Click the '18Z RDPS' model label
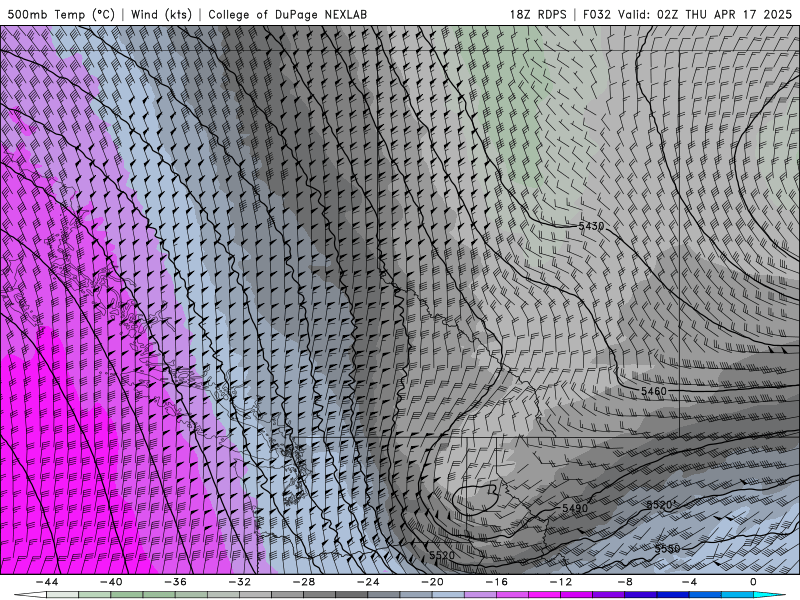 538,14
